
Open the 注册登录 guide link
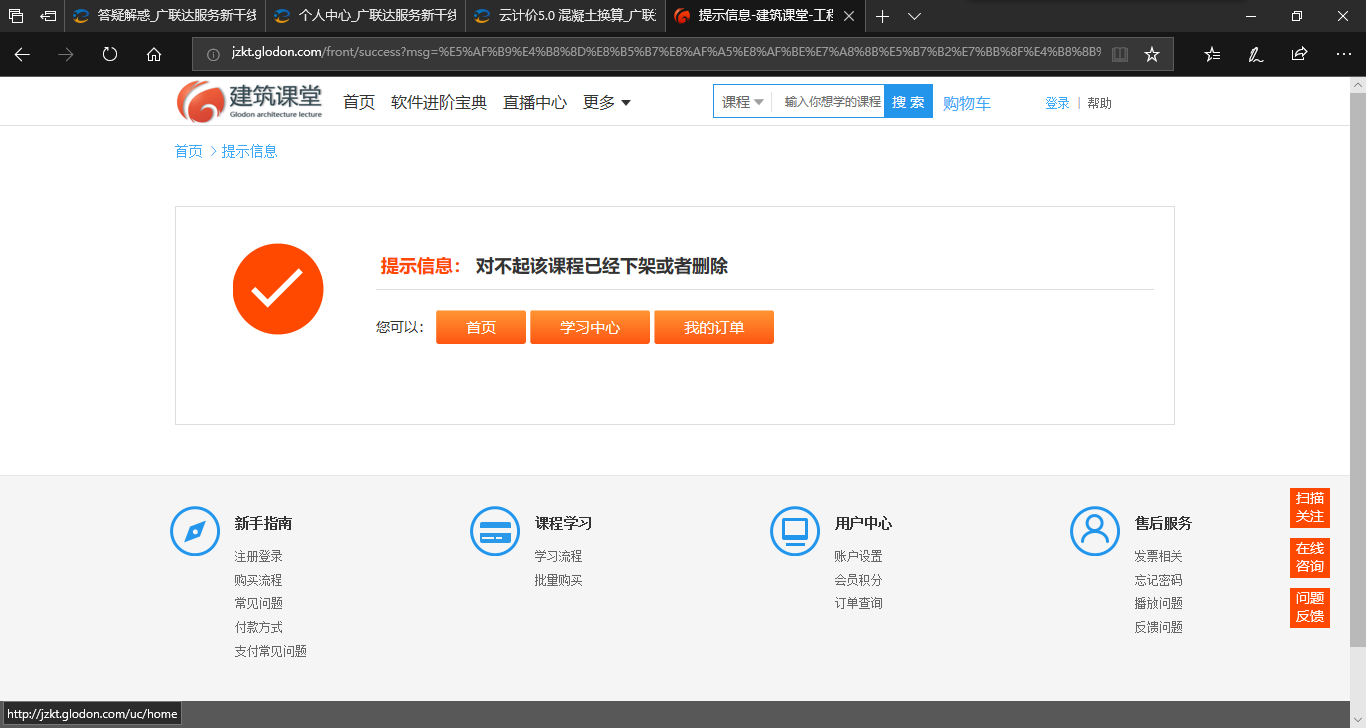259,556
